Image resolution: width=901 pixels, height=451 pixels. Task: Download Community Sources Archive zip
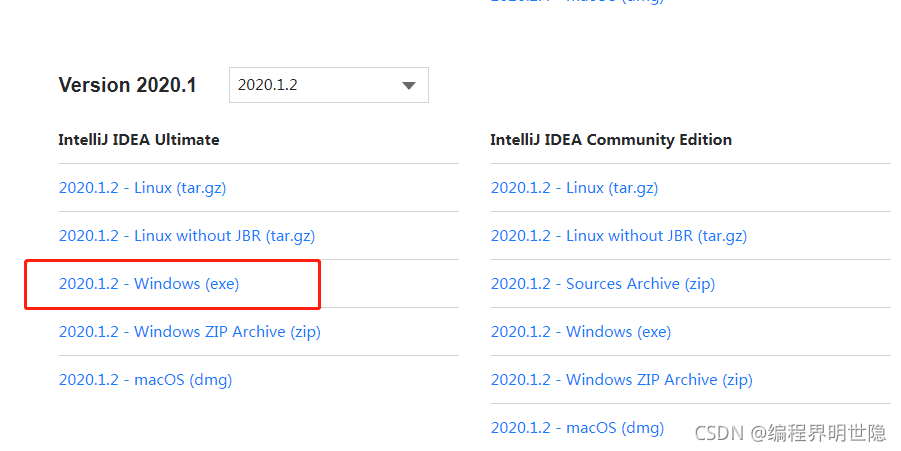tap(603, 284)
